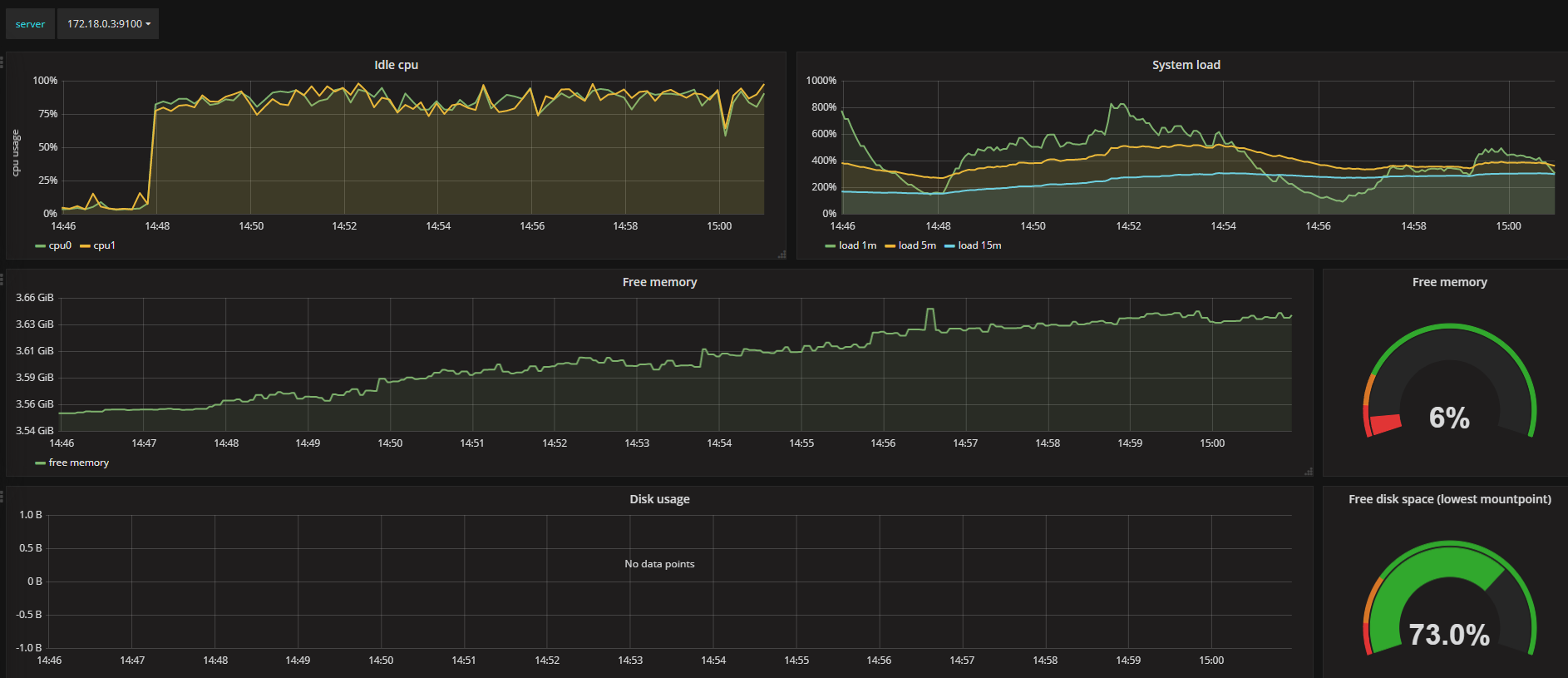Open the 172.18.0.3:9100 server dropdown
This screenshot has width=1568, height=678.
pyautogui.click(x=108, y=24)
